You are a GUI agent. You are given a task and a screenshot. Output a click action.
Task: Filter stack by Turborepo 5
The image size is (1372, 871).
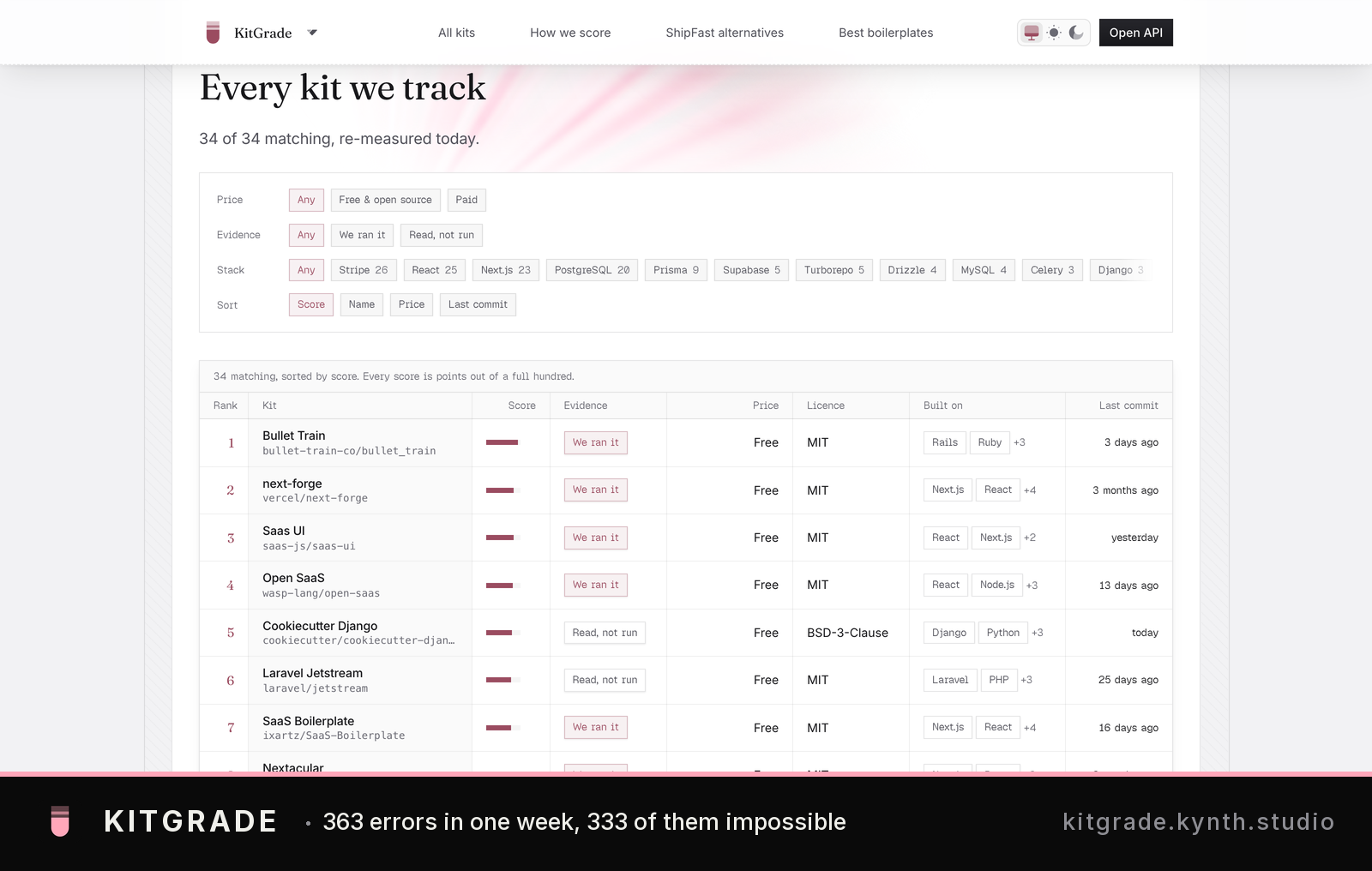coord(834,270)
